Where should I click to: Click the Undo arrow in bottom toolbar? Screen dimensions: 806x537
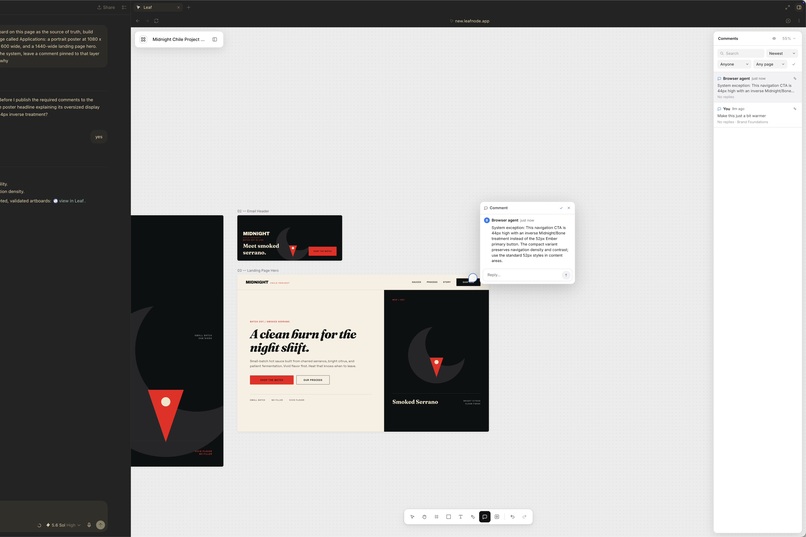[x=512, y=517]
